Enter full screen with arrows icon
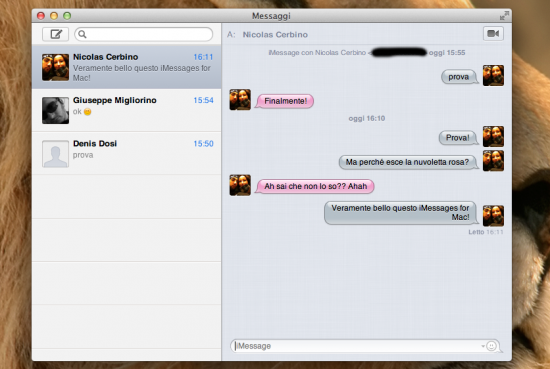This screenshot has width=550, height=369. pos(504,15)
